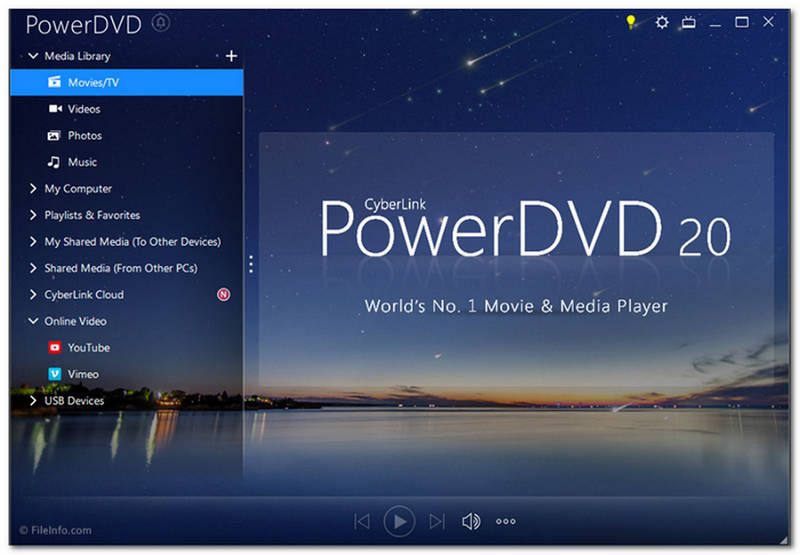Expand My Computer tree node
This screenshot has width=800, height=555.
(x=33, y=188)
